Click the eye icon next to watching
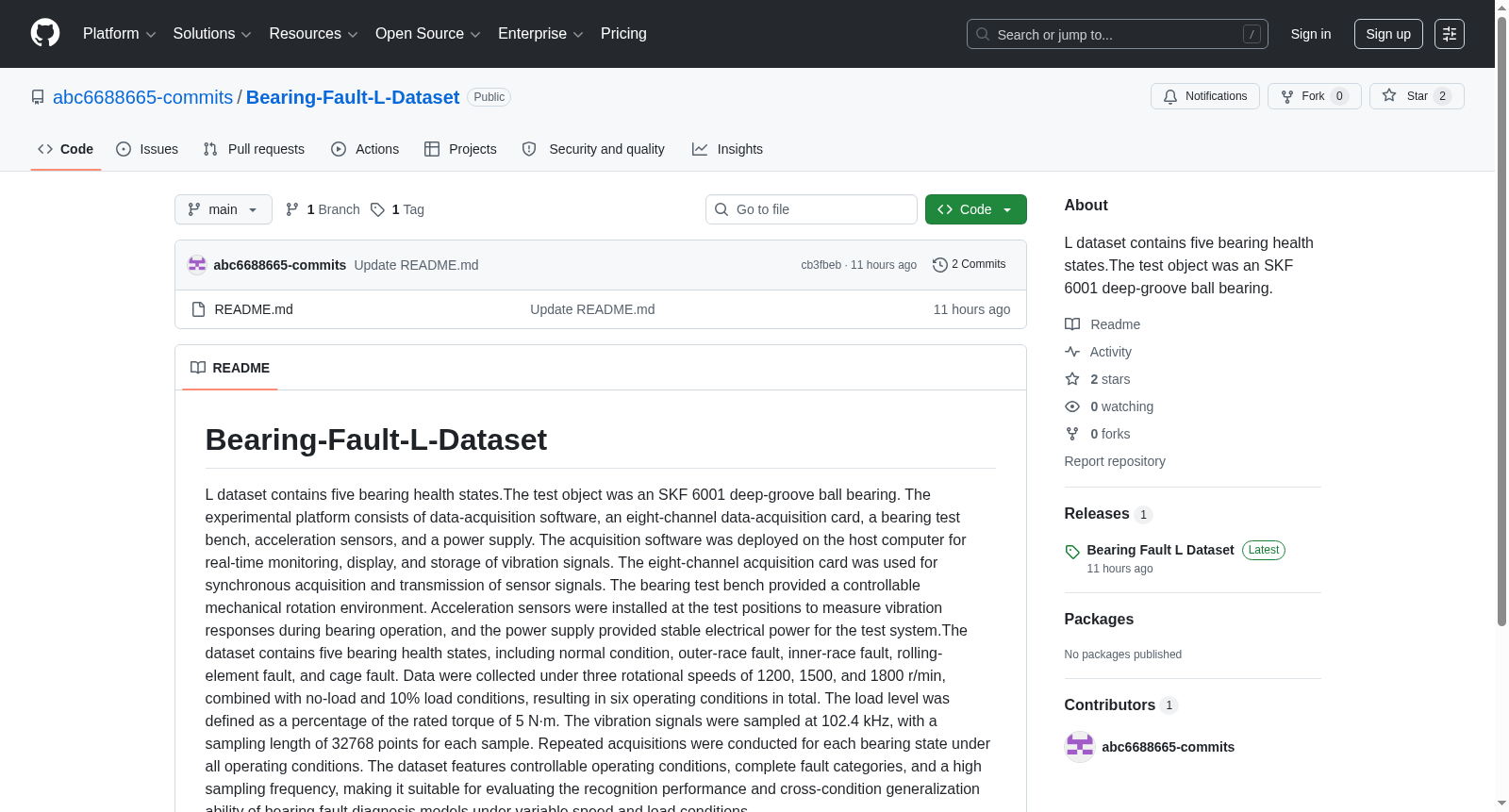1509x812 pixels. point(1072,406)
